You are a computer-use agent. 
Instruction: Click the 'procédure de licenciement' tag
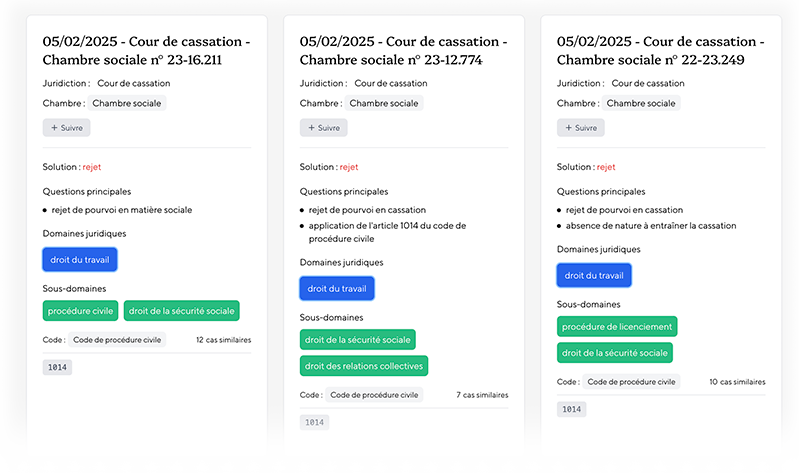click(x=617, y=326)
